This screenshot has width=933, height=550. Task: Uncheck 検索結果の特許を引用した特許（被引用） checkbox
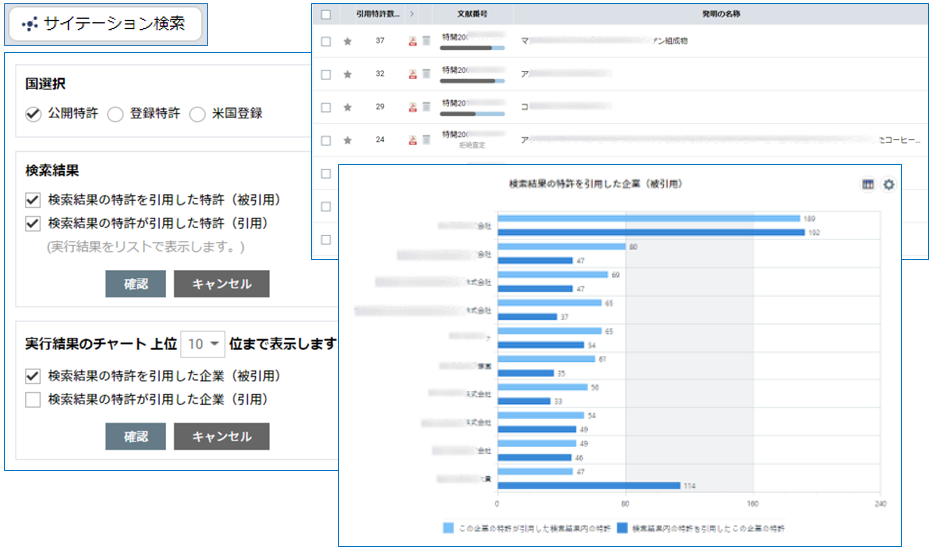click(33, 200)
